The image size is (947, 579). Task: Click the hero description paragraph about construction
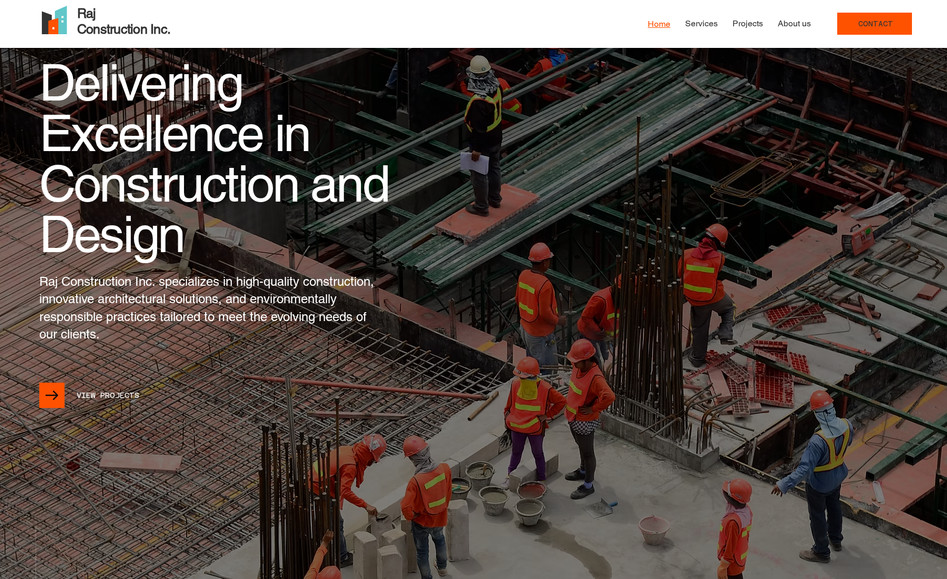point(205,308)
